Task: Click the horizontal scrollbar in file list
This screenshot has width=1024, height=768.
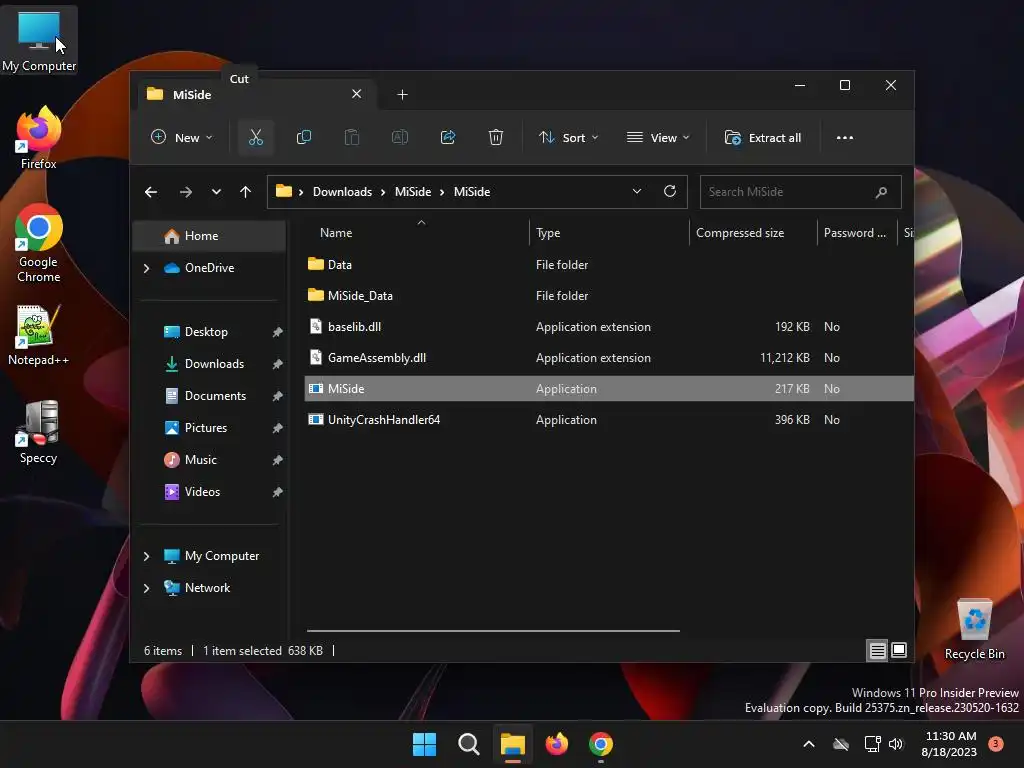Action: (493, 631)
